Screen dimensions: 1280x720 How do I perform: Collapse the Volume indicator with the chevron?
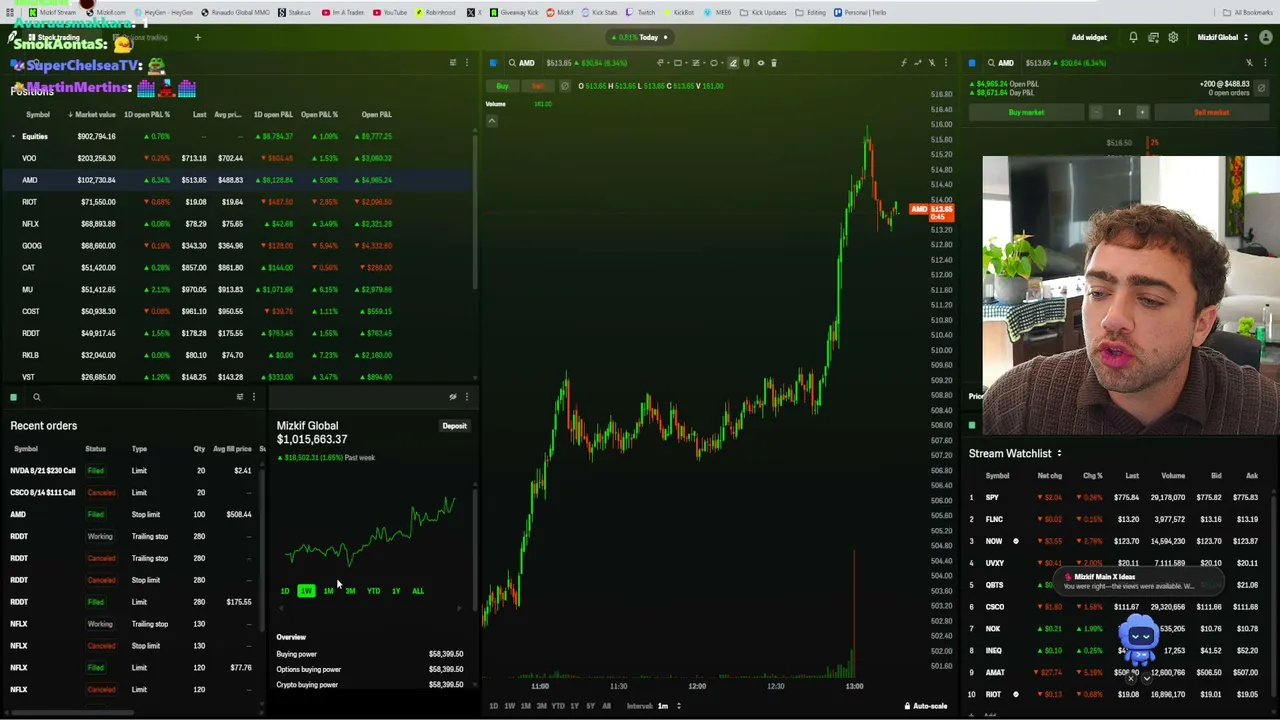(491, 121)
